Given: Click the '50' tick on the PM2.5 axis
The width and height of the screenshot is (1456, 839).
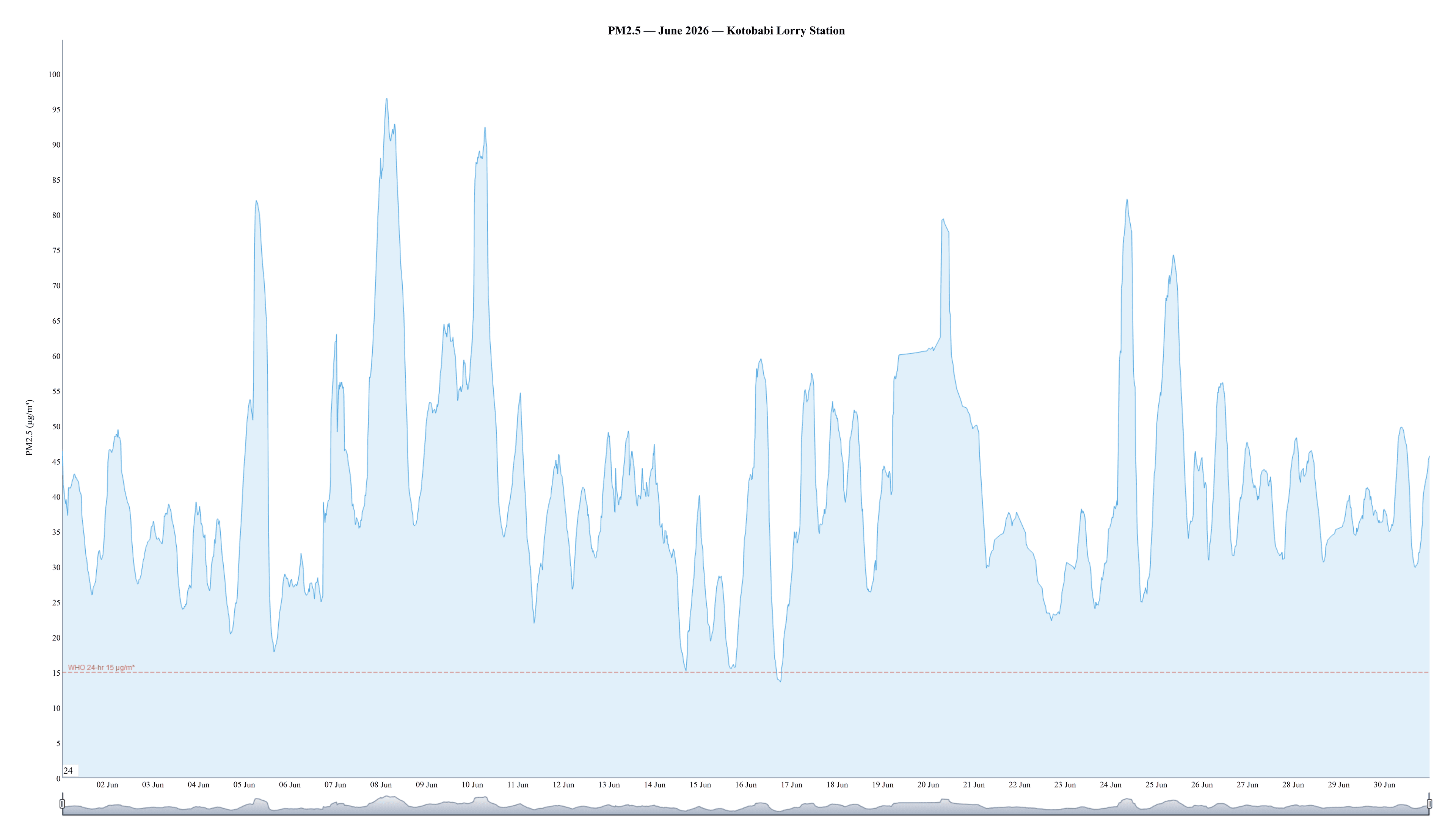Looking at the screenshot, I should [x=56, y=426].
